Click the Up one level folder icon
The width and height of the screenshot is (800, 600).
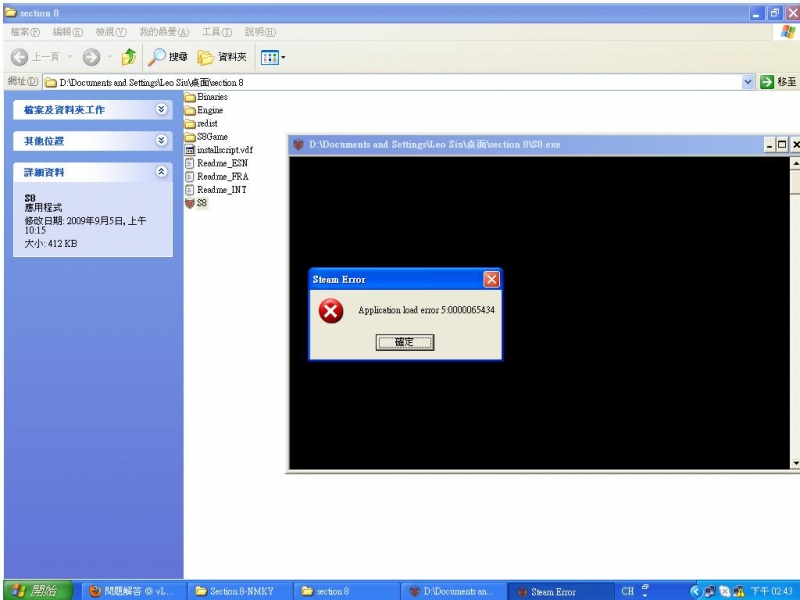(128, 57)
